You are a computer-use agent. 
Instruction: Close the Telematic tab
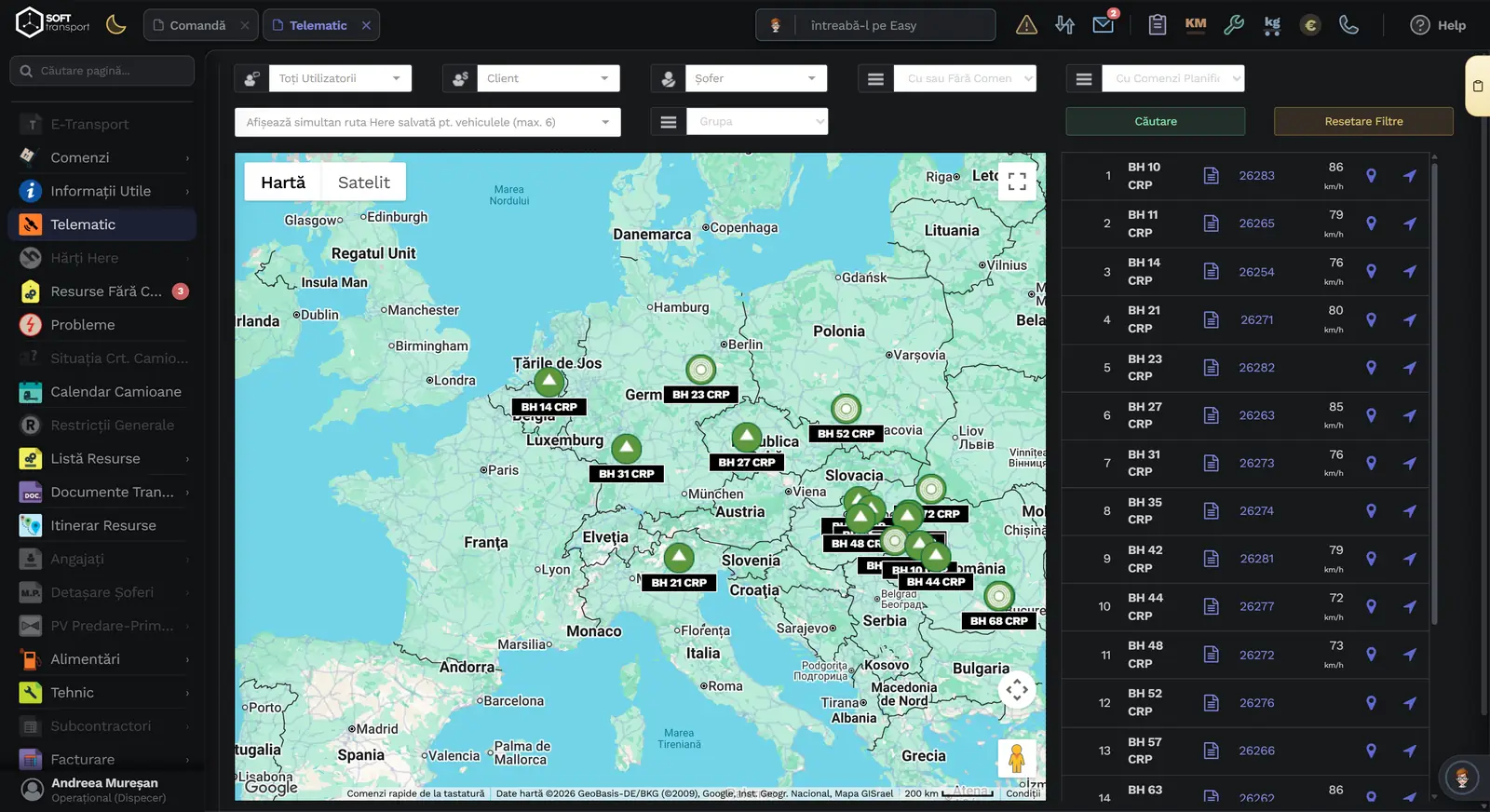pos(366,25)
